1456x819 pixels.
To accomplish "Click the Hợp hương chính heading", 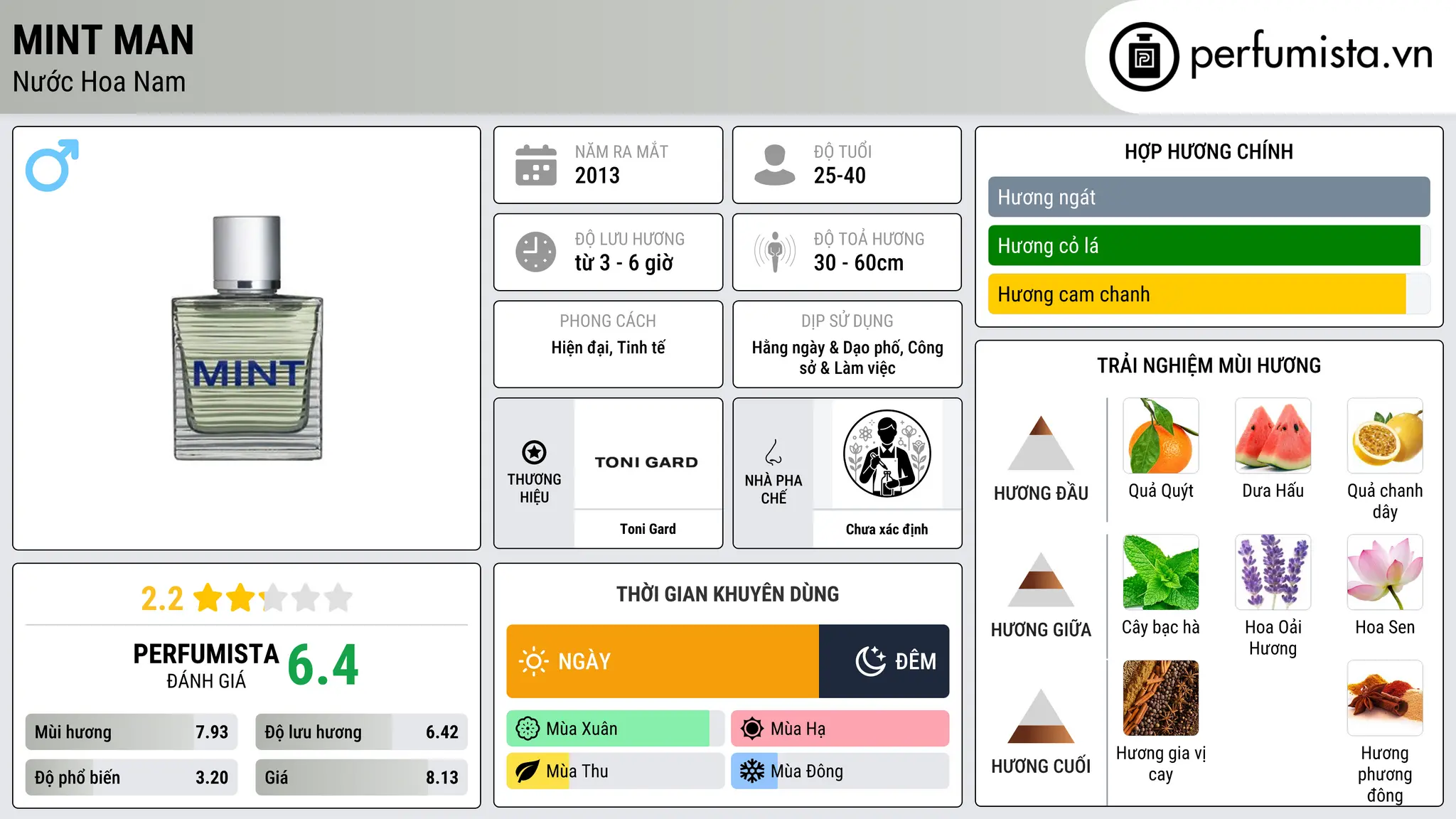I will [x=1209, y=151].
